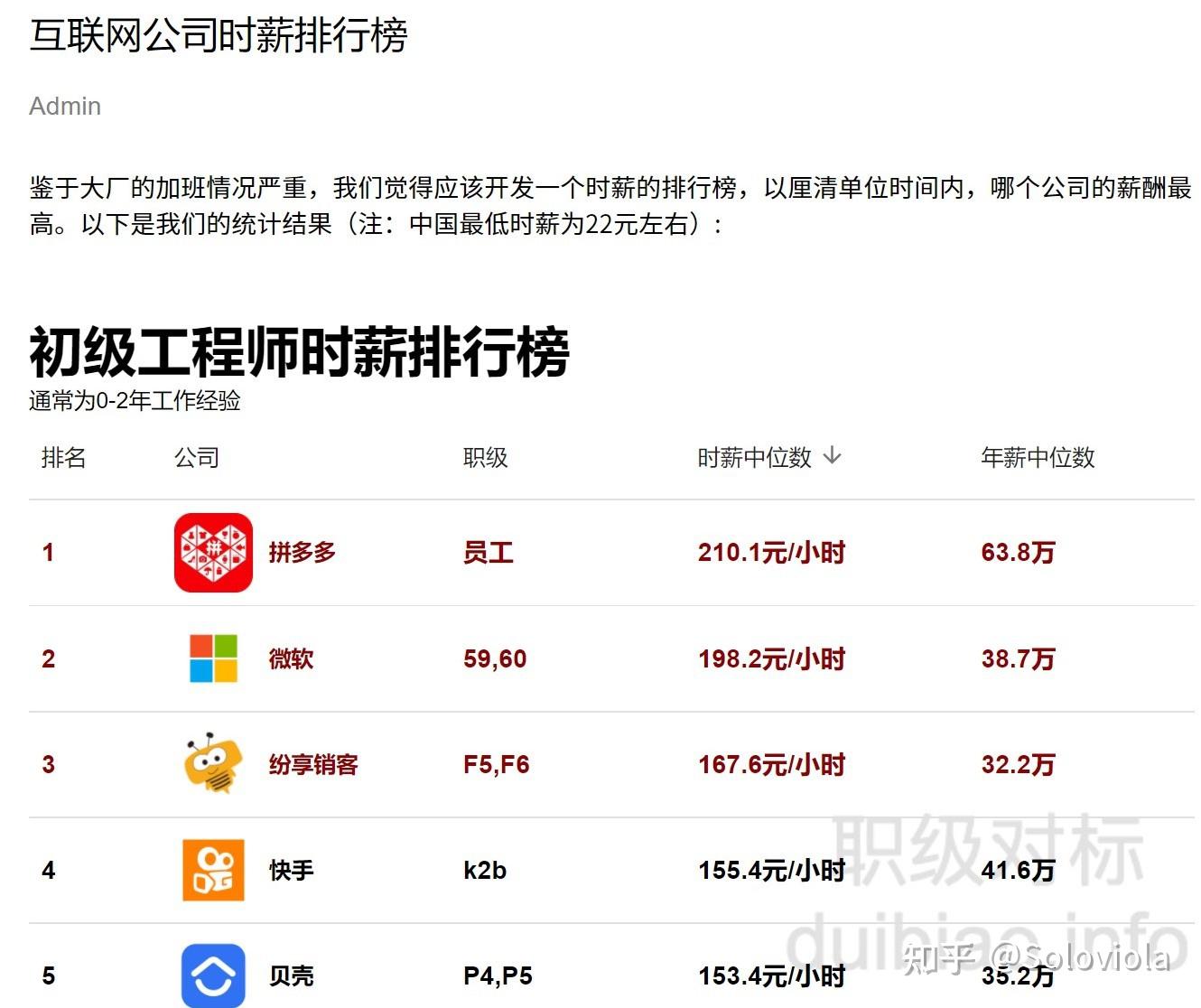Select the 198.2元/小时 hourly wage cell
The width and height of the screenshot is (1201, 1008).
click(x=771, y=658)
